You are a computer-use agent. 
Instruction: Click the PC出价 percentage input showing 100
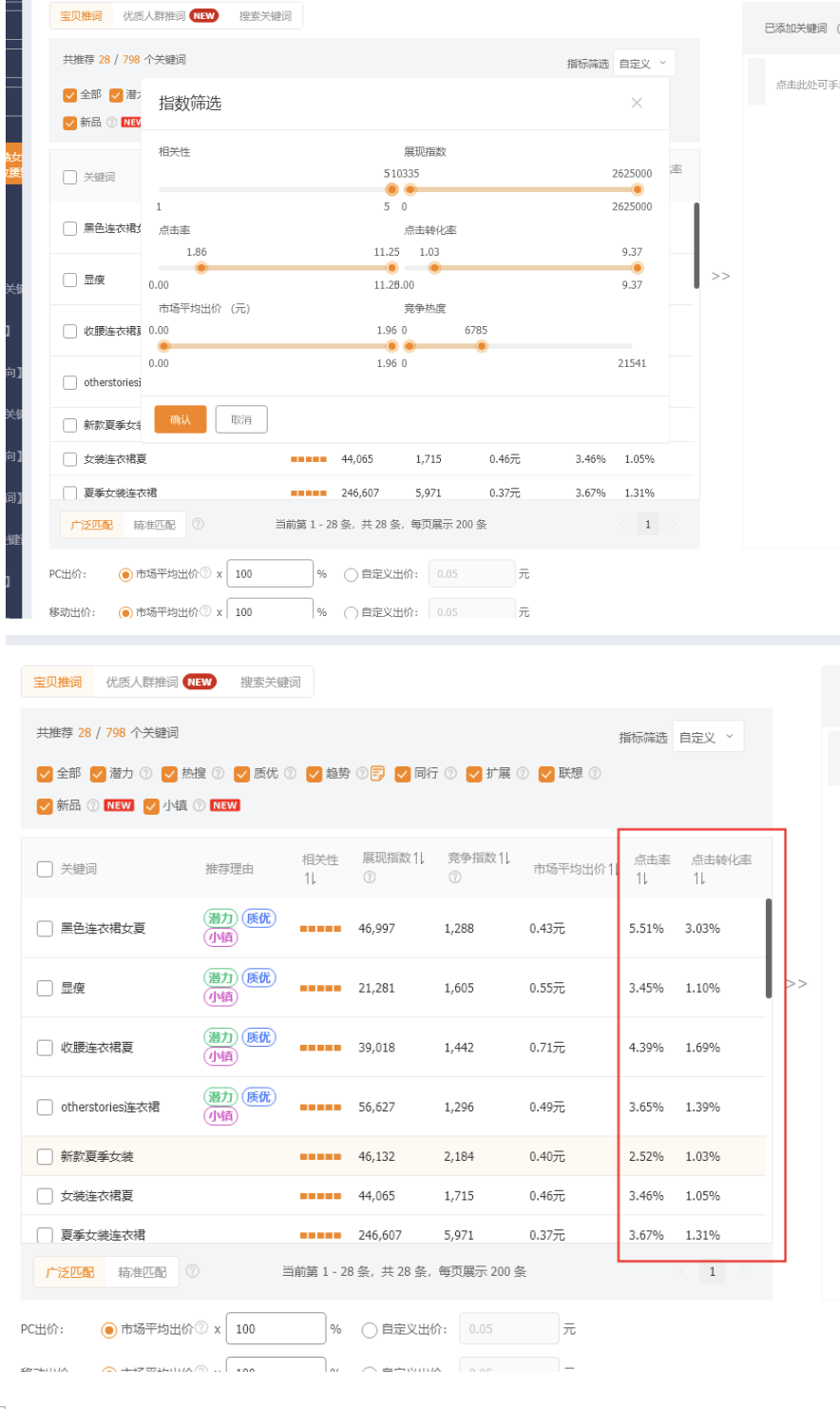point(276,1328)
